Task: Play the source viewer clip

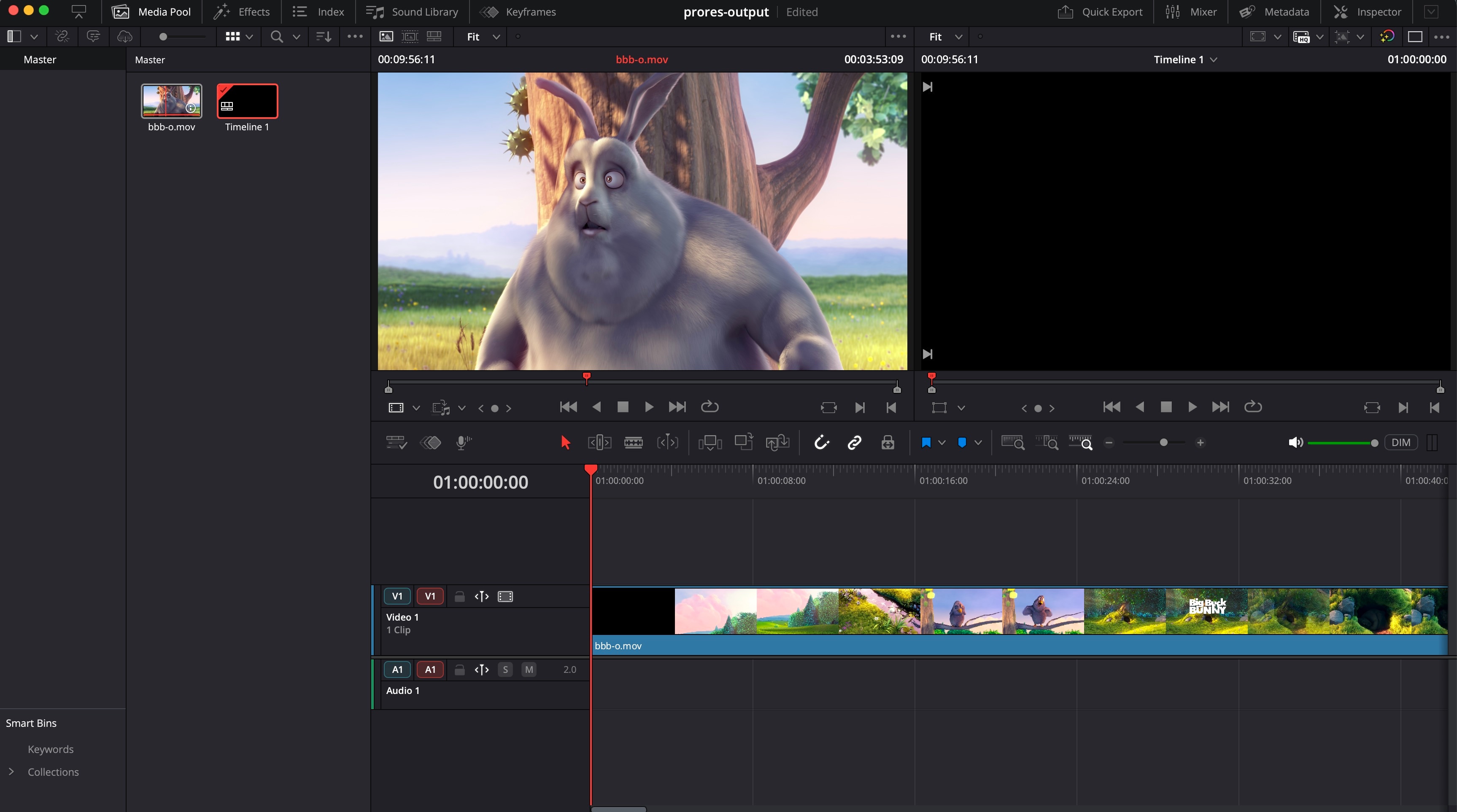Action: (x=649, y=407)
